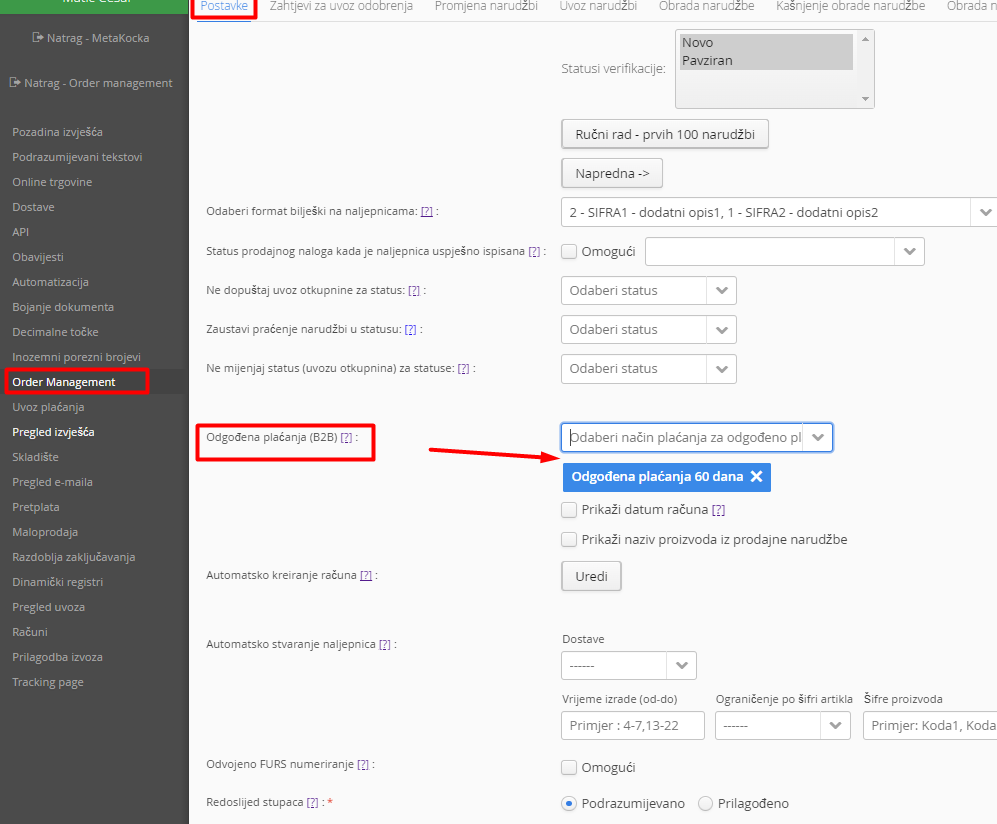Viewport: 997px width, 824px height.
Task: Open Bojanje dokumenta in sidebar
Action: (x=63, y=307)
